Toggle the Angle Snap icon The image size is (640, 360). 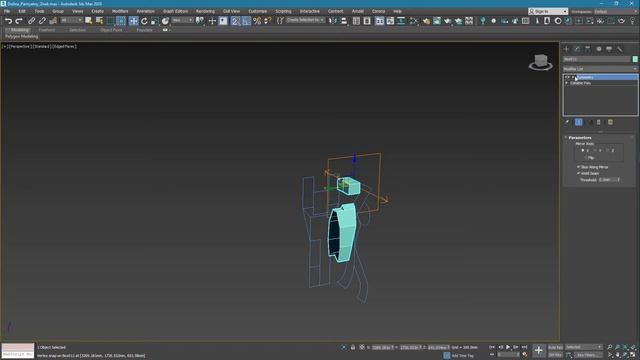(x=246, y=21)
